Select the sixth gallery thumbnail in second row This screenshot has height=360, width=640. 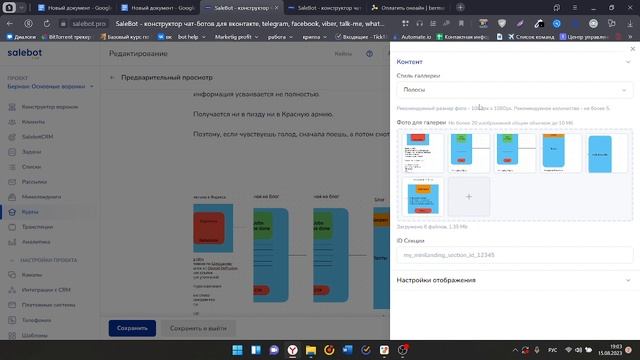422,197
